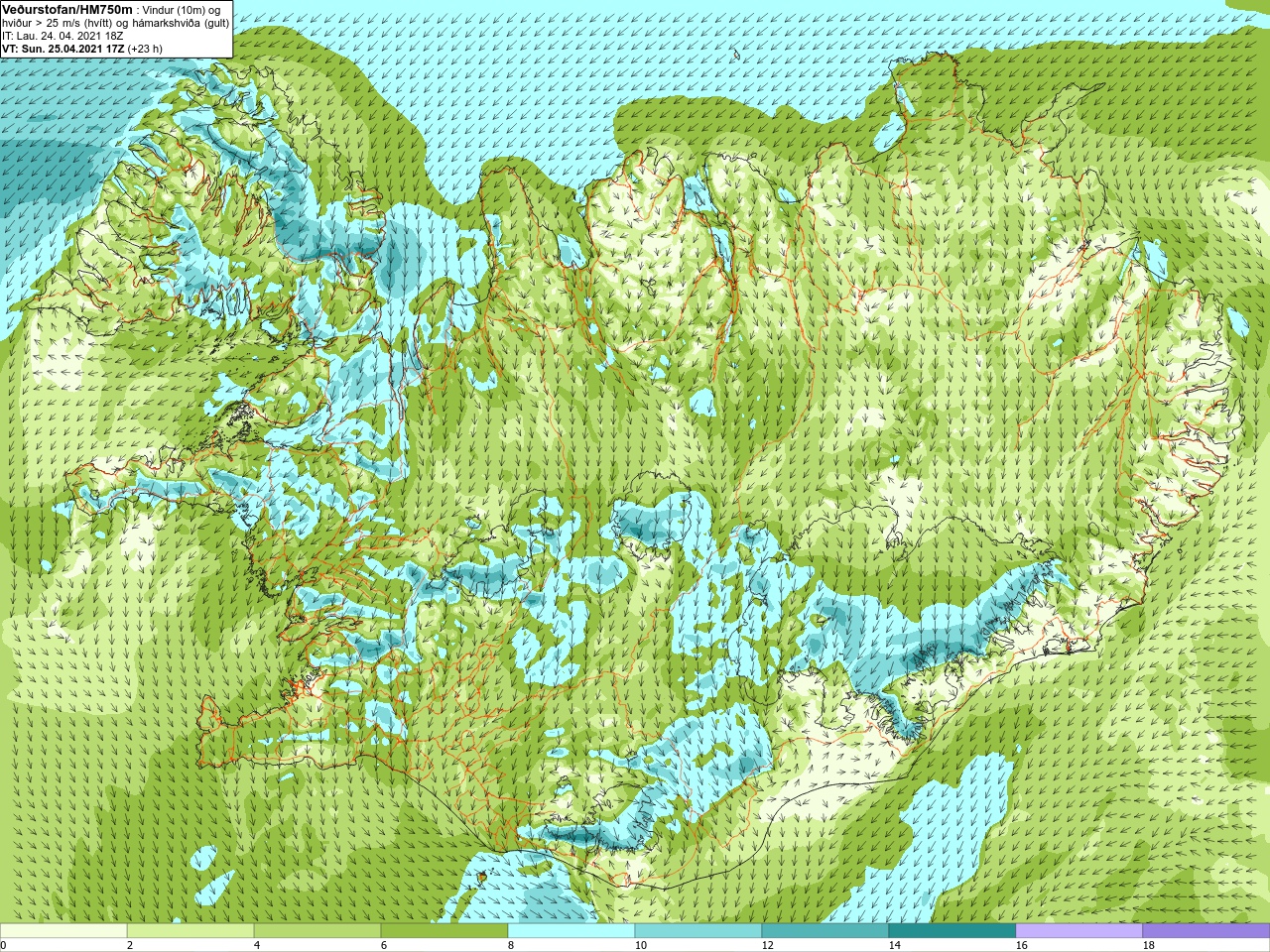Click the legend tick label "6"
This screenshot has height=952, width=1270.
(384, 945)
